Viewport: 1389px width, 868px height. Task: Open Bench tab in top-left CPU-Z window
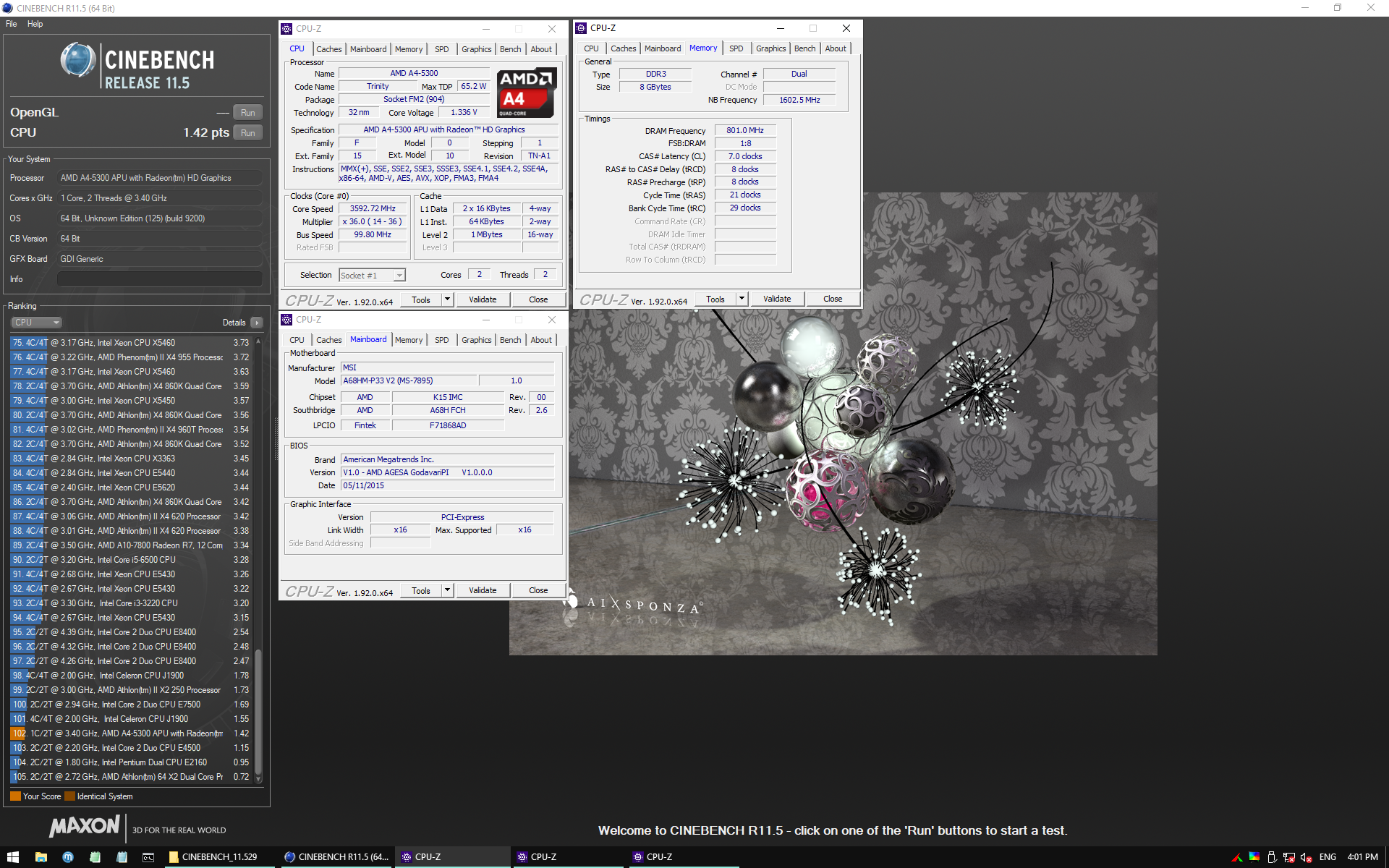[x=511, y=49]
